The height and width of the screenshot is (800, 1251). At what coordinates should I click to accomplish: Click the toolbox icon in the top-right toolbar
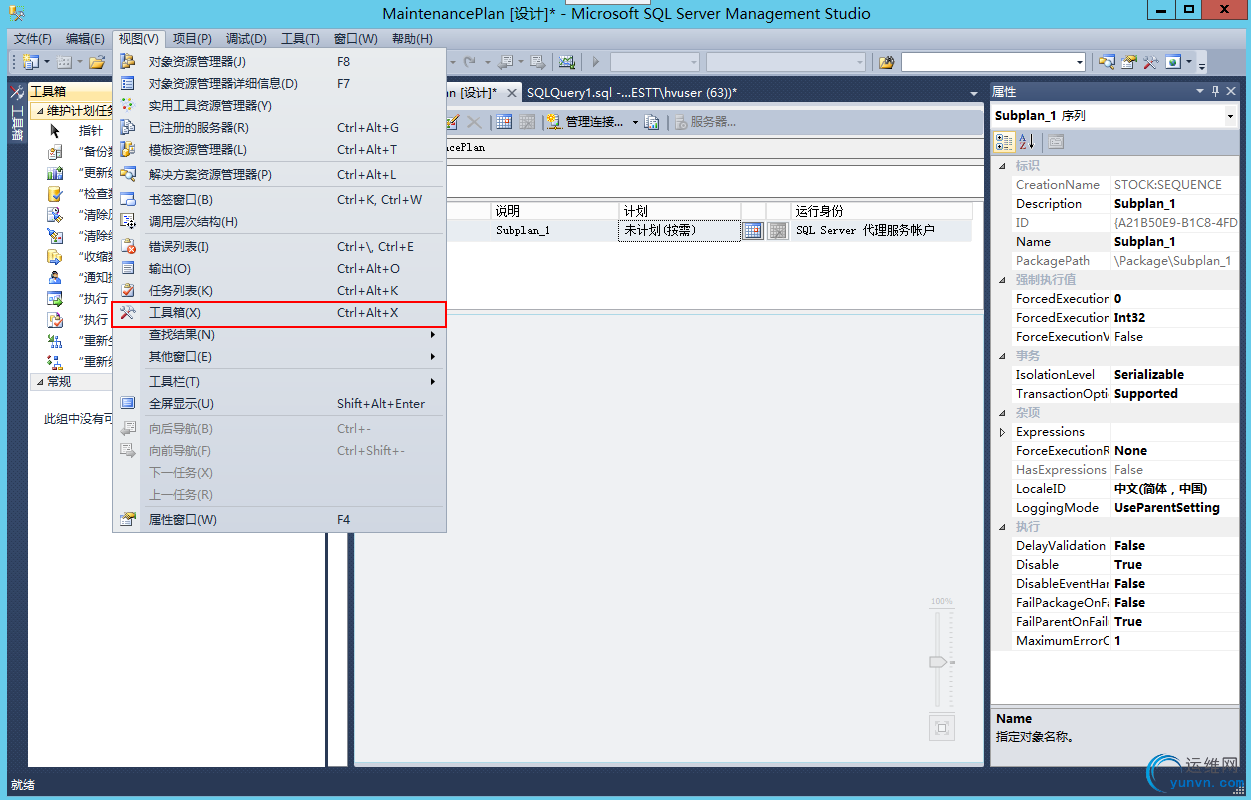click(x=1150, y=62)
